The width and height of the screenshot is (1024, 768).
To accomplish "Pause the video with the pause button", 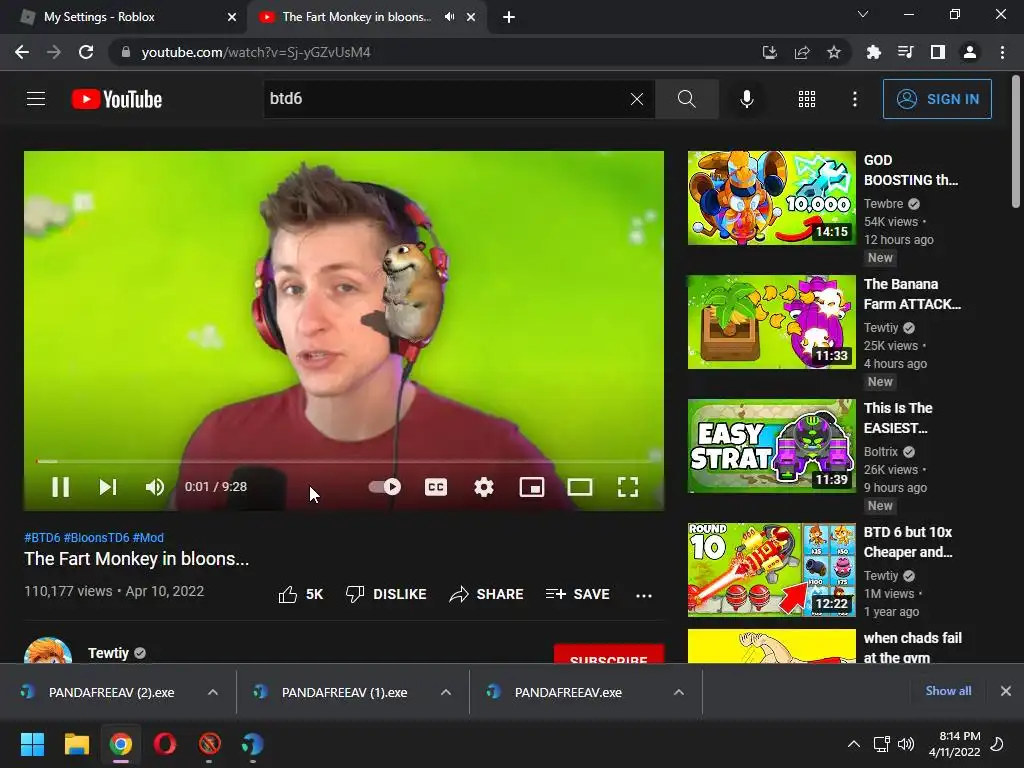I will 60,487.
